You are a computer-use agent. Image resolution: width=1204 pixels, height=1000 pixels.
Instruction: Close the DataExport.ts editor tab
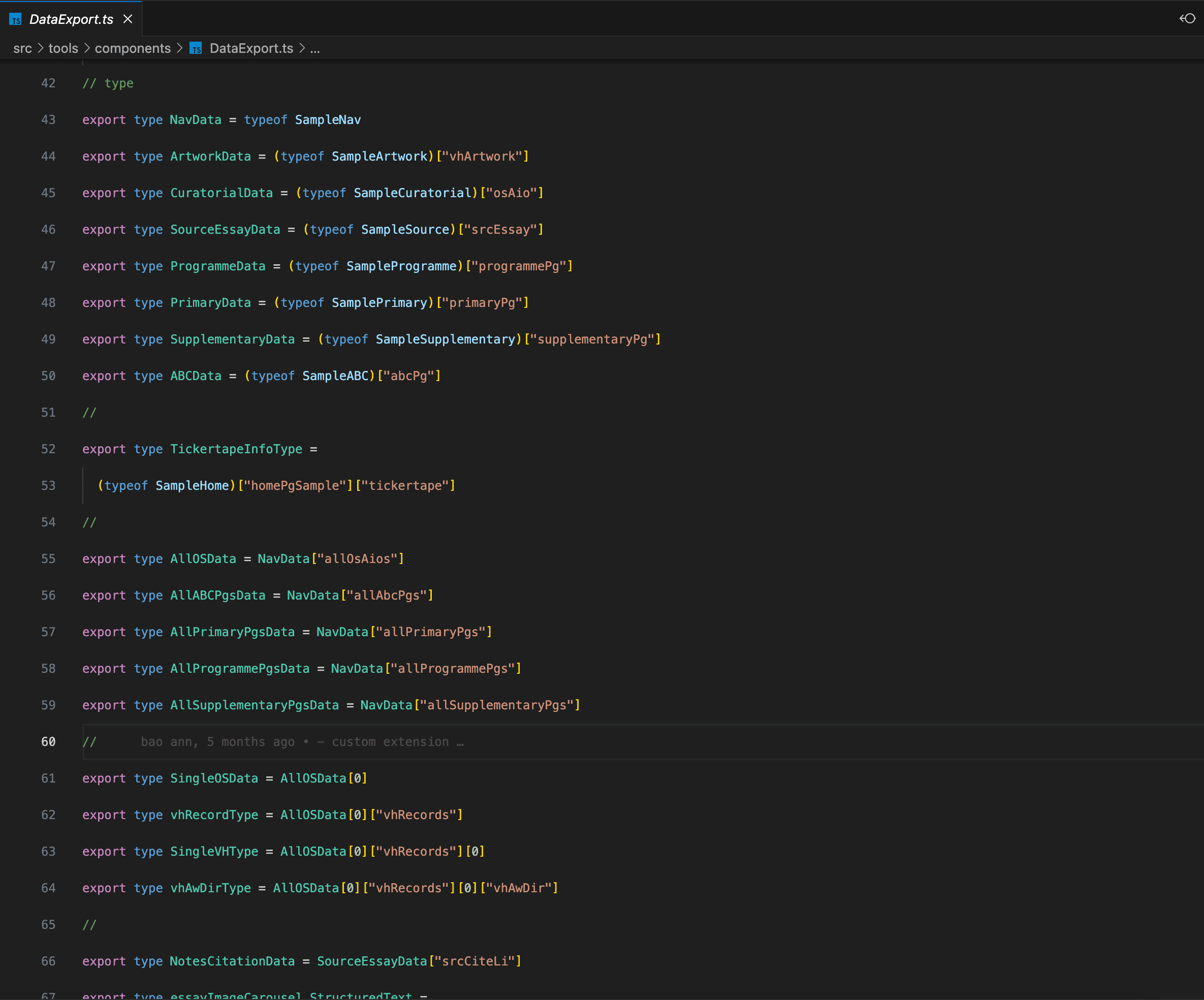click(x=128, y=19)
